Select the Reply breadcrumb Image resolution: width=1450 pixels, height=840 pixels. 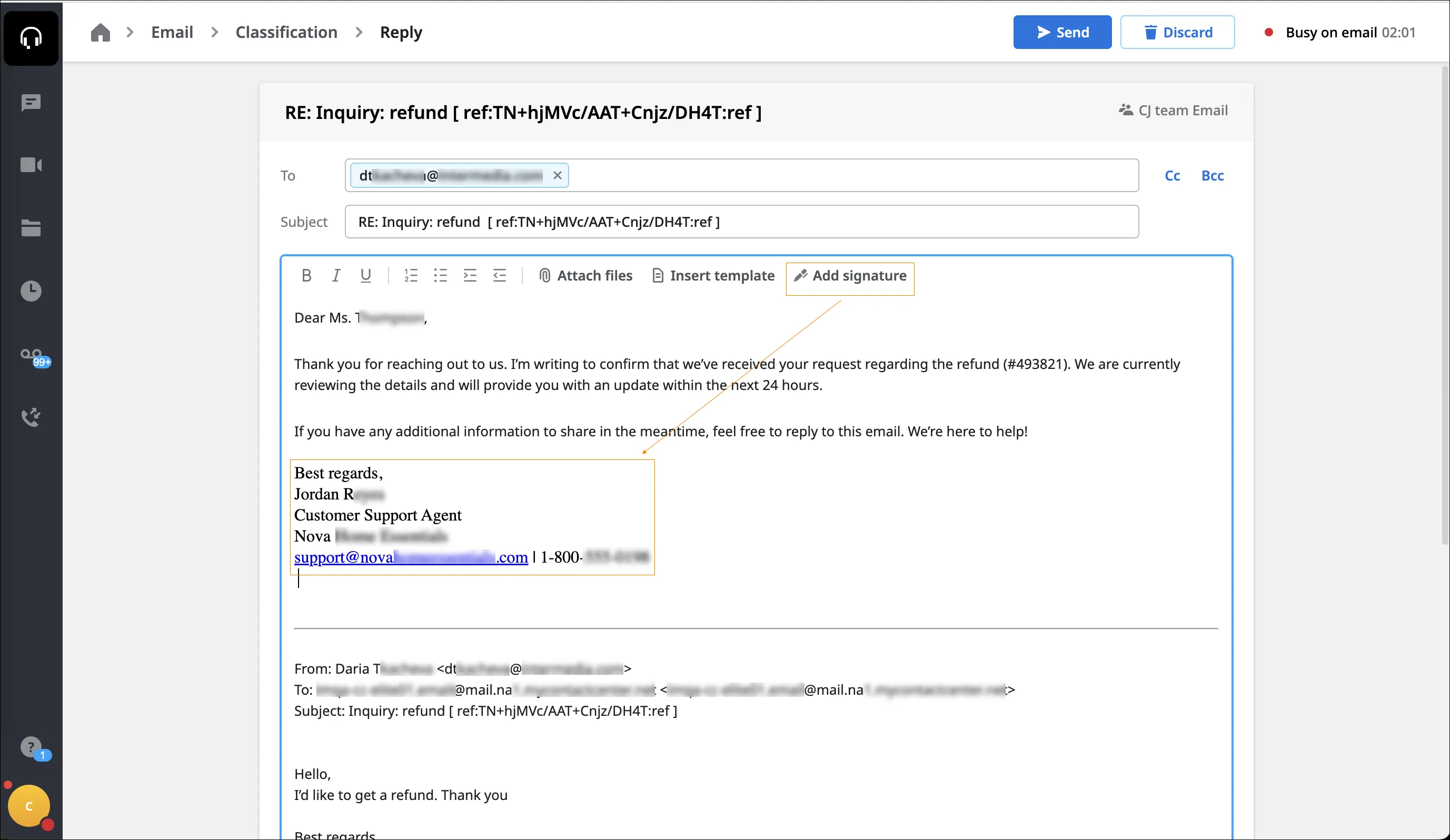pos(401,32)
